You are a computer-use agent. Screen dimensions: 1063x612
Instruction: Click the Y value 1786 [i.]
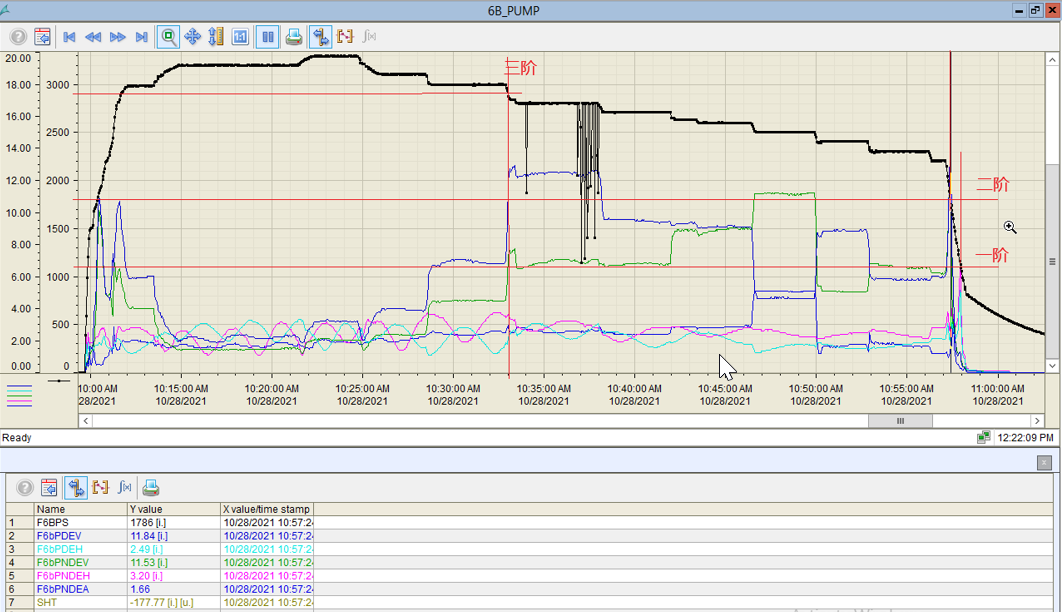click(x=148, y=523)
